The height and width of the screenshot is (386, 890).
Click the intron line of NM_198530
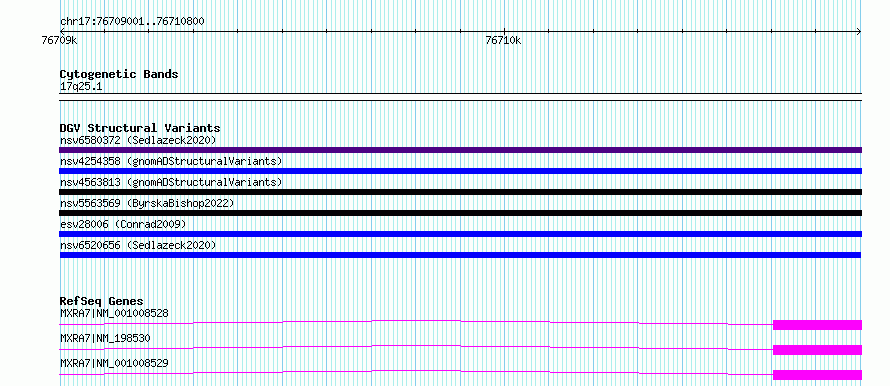(x=416, y=346)
